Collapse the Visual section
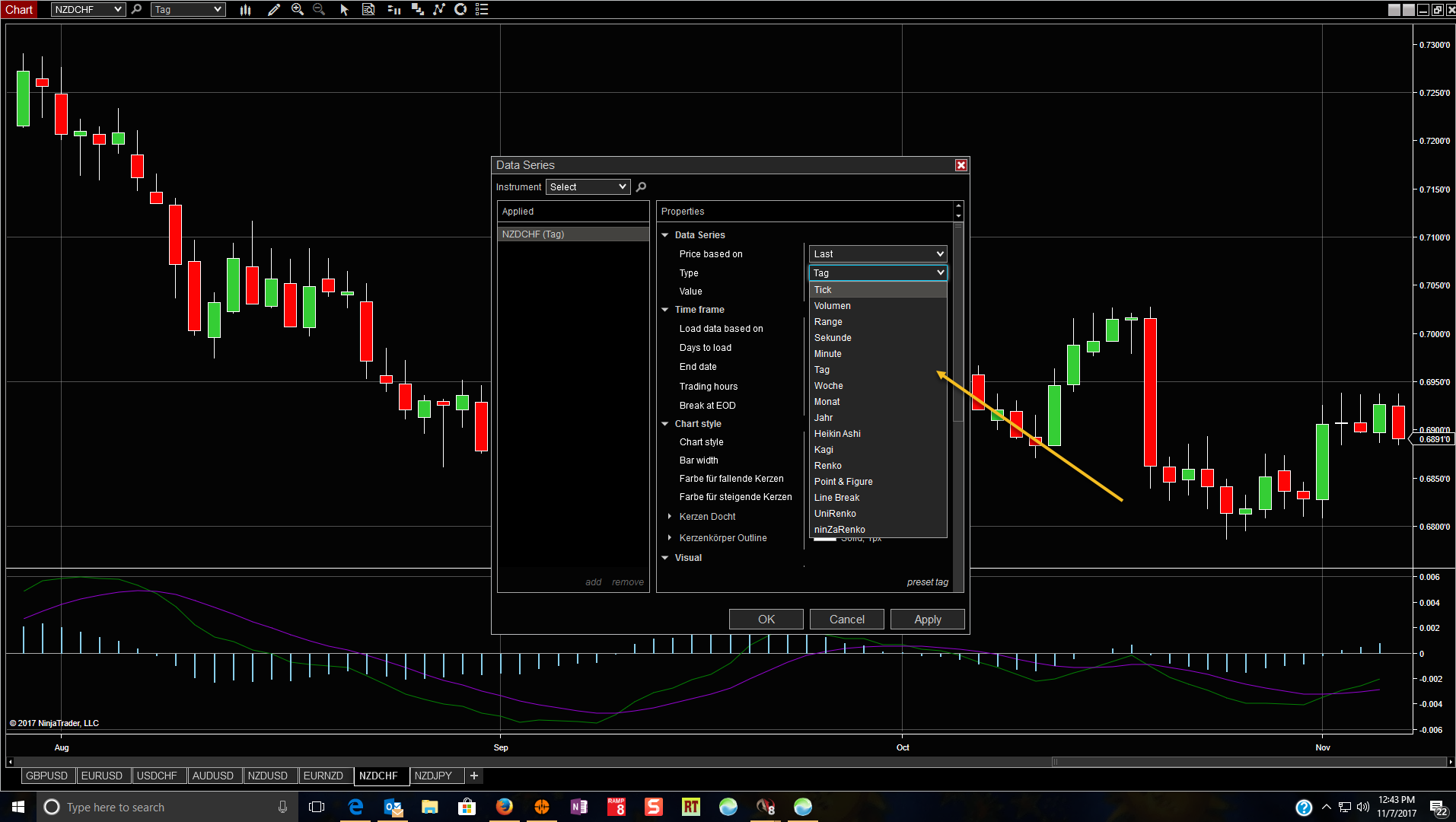Image resolution: width=1456 pixels, height=822 pixels. point(665,558)
